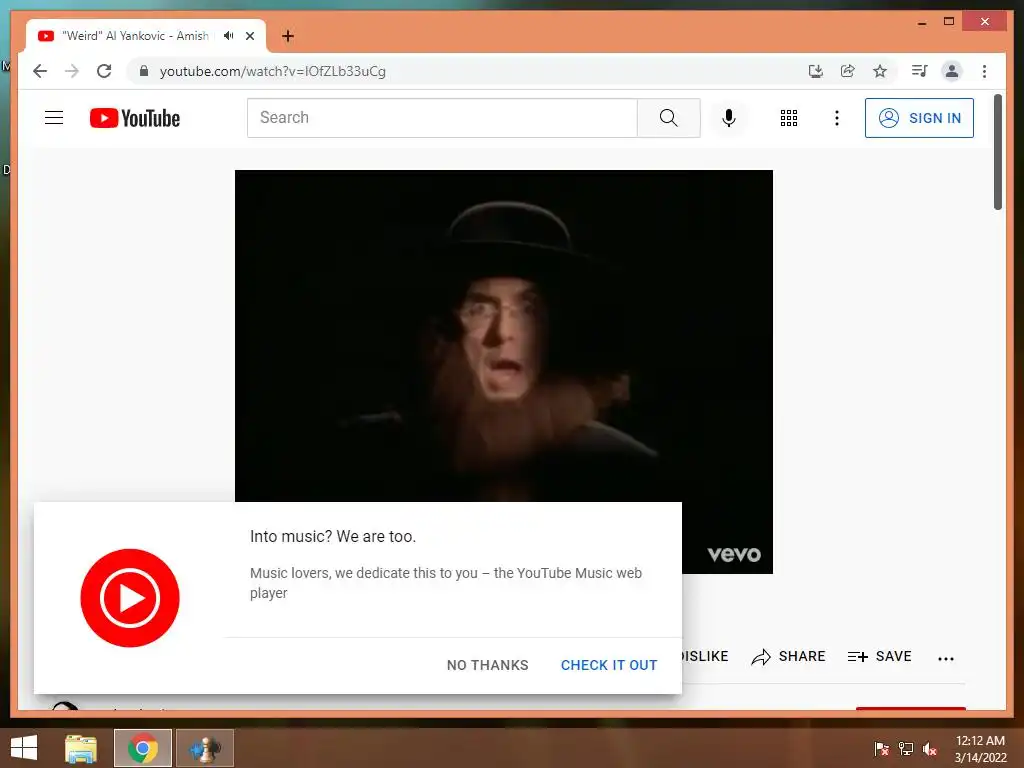Reload the current page

tap(104, 71)
